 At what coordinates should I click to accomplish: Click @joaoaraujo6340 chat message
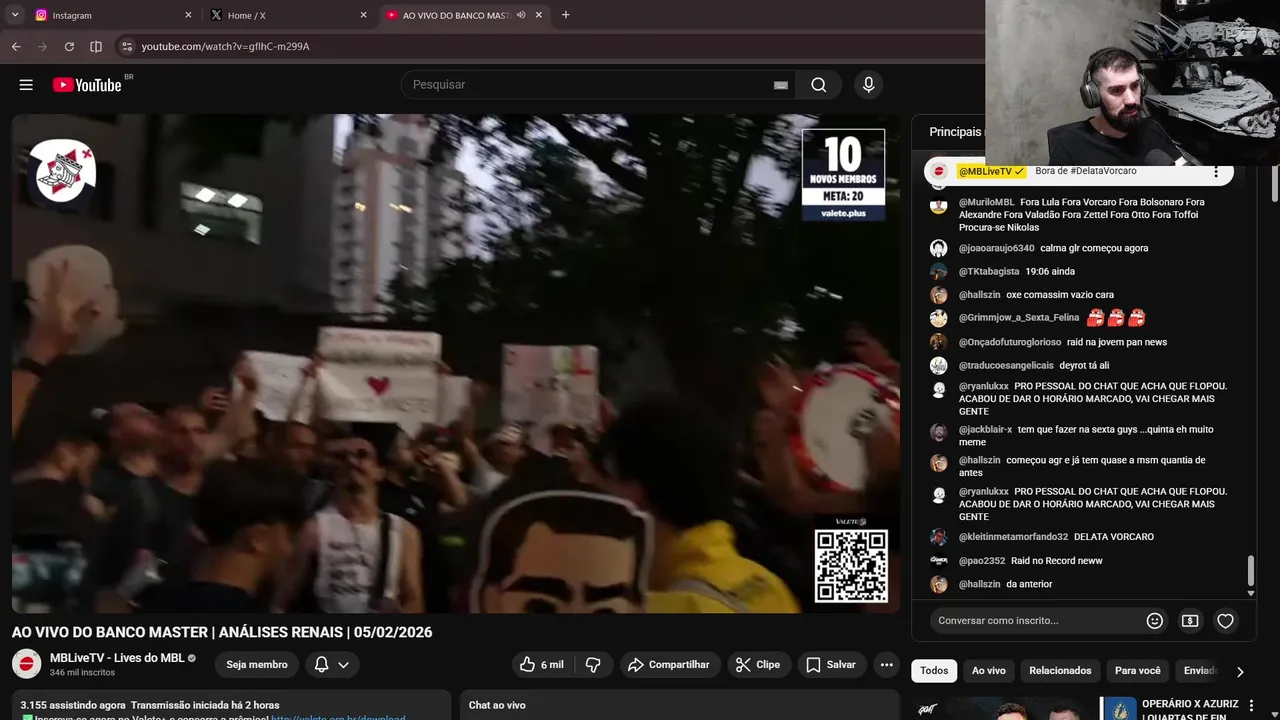pos(1085,248)
